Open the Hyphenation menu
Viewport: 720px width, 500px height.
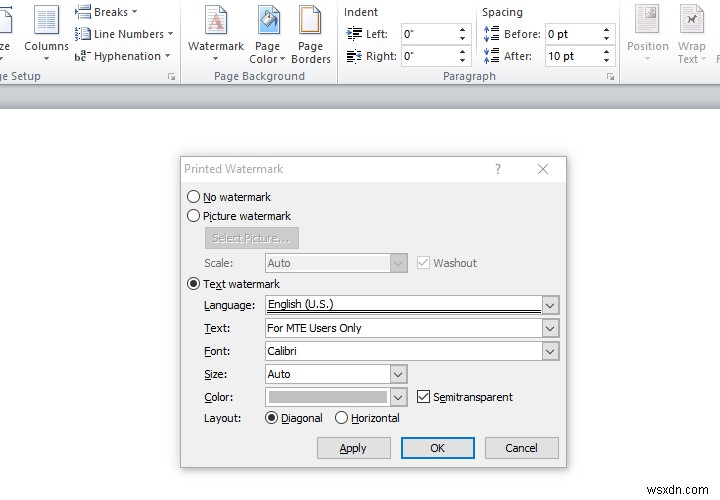[123, 56]
